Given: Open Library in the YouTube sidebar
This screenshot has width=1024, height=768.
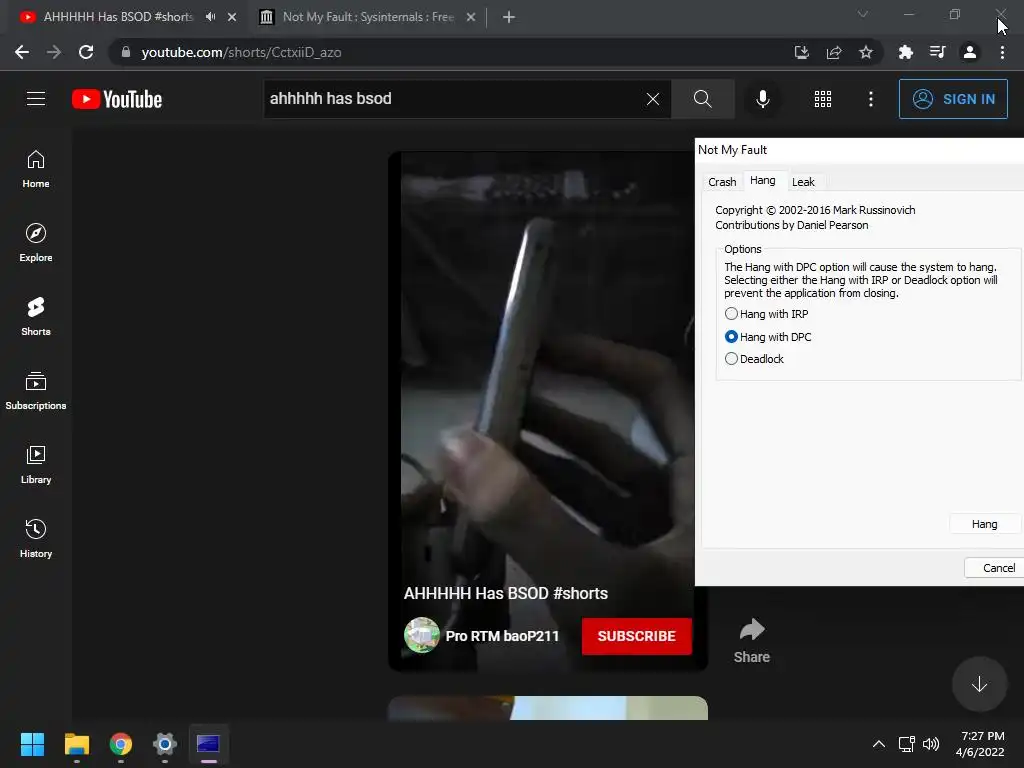Looking at the screenshot, I should 36,464.
